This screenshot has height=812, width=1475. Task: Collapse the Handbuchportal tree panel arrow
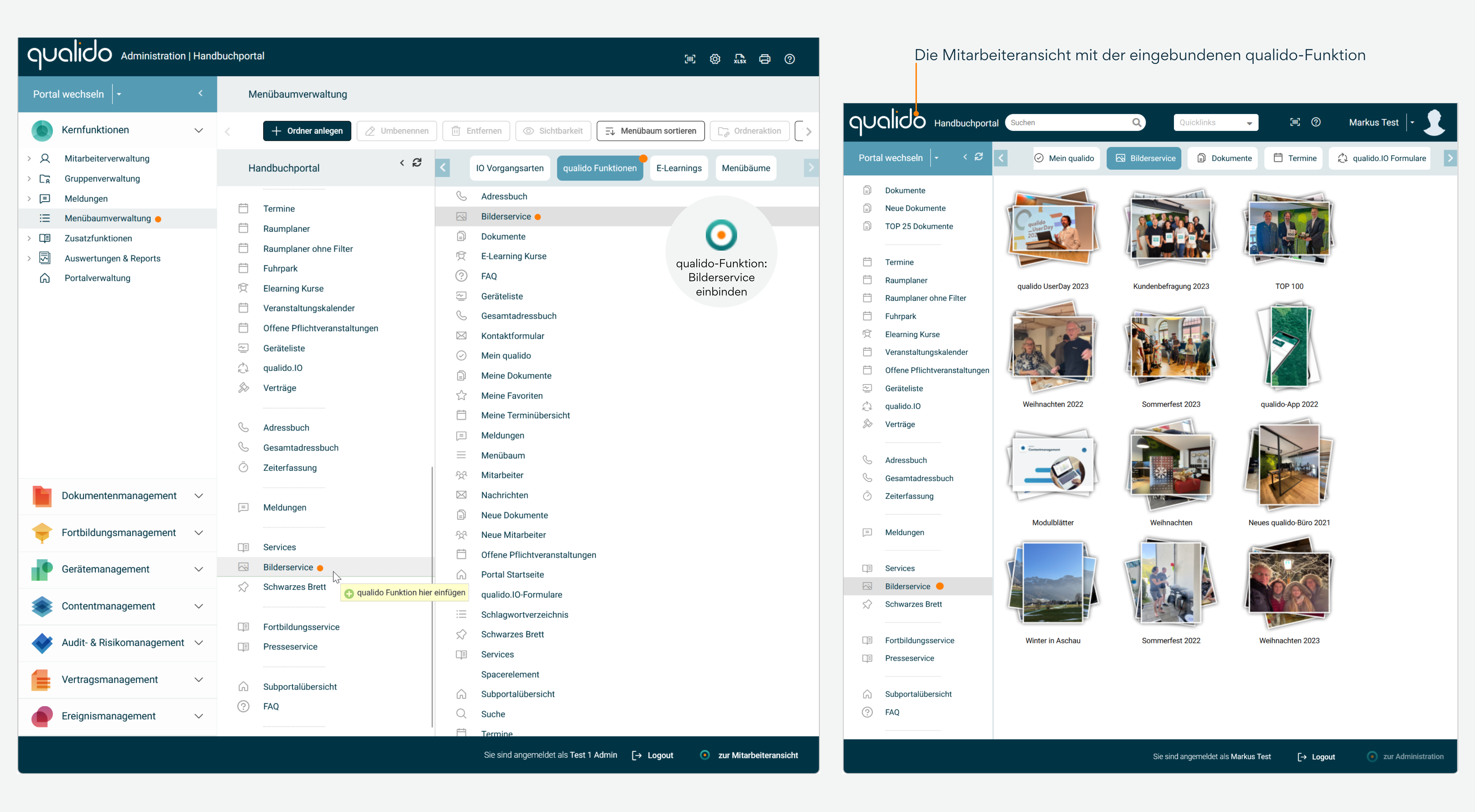click(x=402, y=163)
